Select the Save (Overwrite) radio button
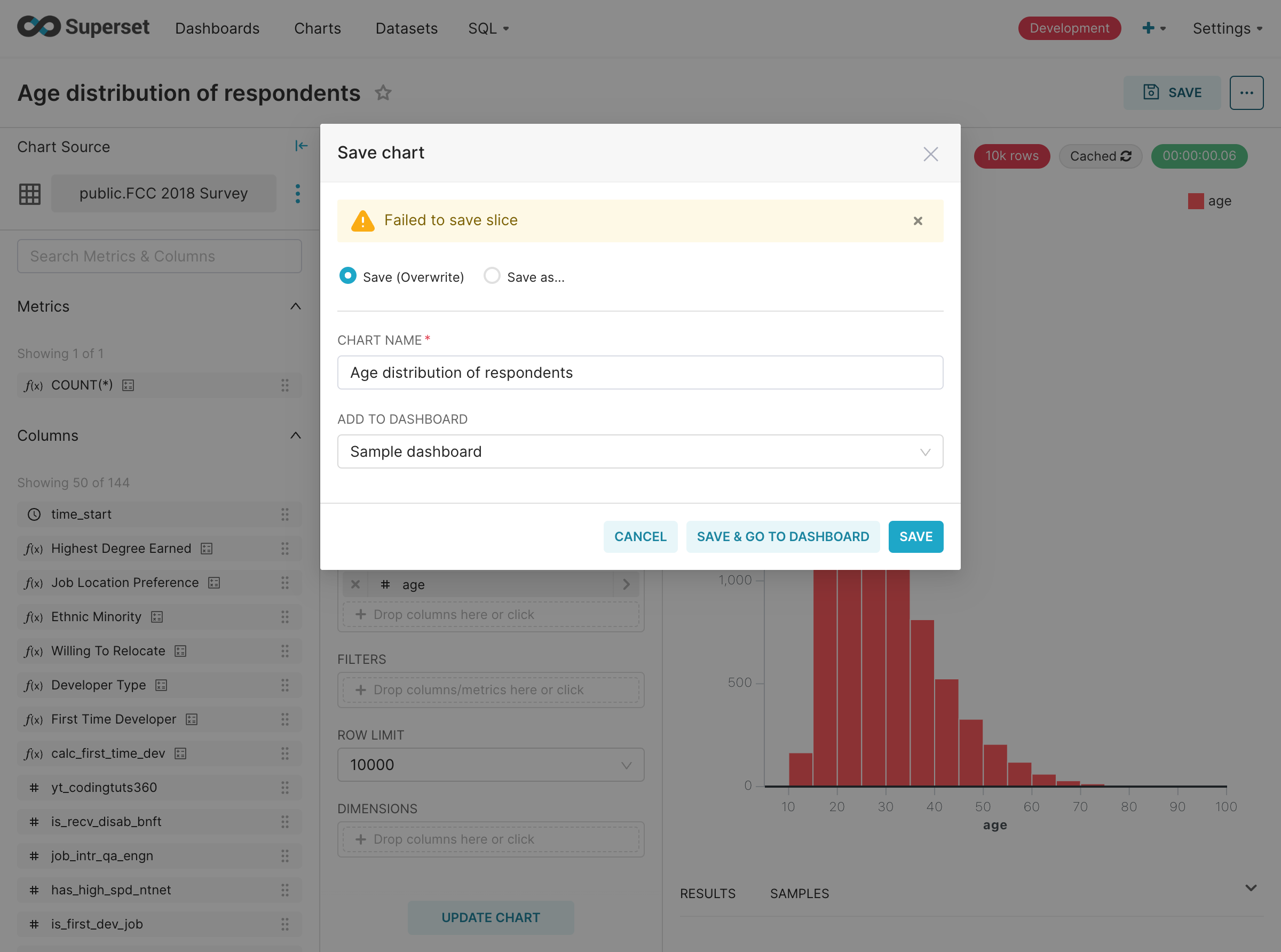The height and width of the screenshot is (952, 1281). (x=347, y=276)
